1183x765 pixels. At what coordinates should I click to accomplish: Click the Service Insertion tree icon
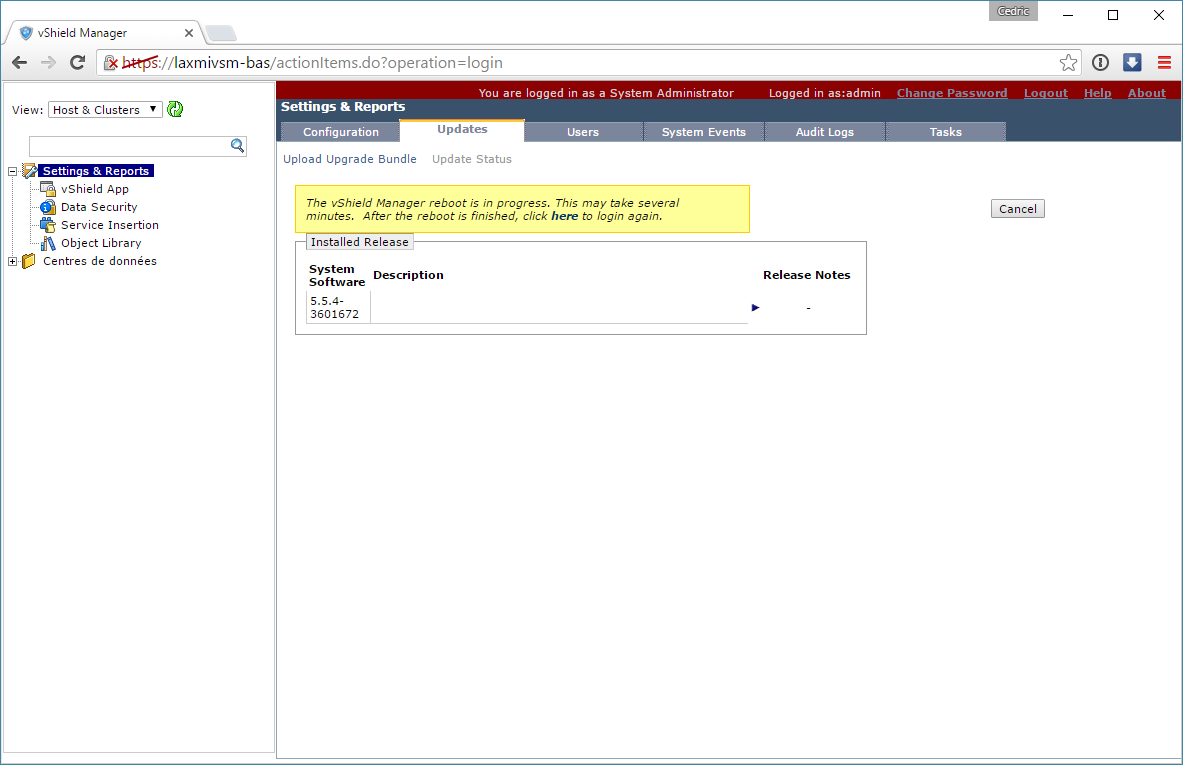point(48,225)
